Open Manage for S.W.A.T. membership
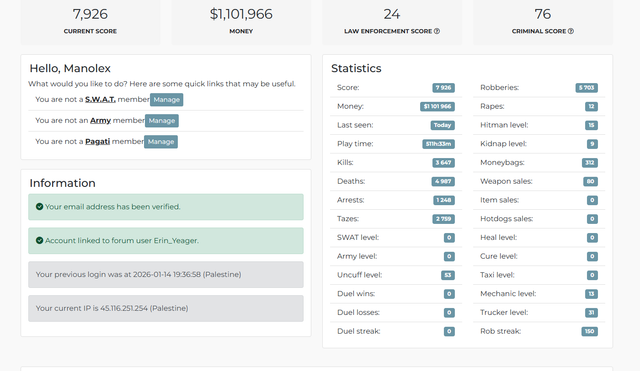This screenshot has width=640, height=371. [x=167, y=100]
